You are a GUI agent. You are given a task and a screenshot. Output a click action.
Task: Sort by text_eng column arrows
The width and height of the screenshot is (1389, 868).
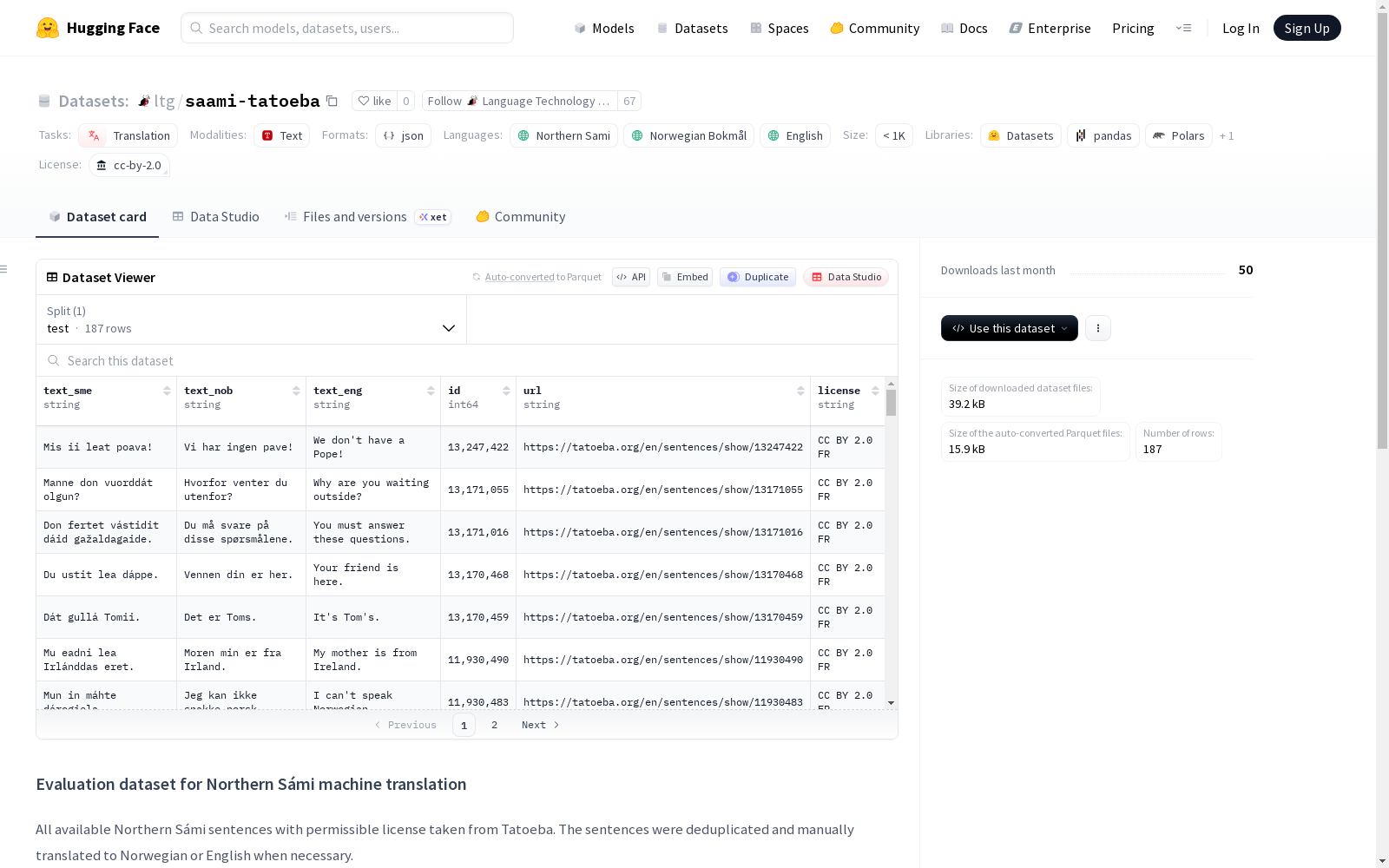tap(431, 391)
